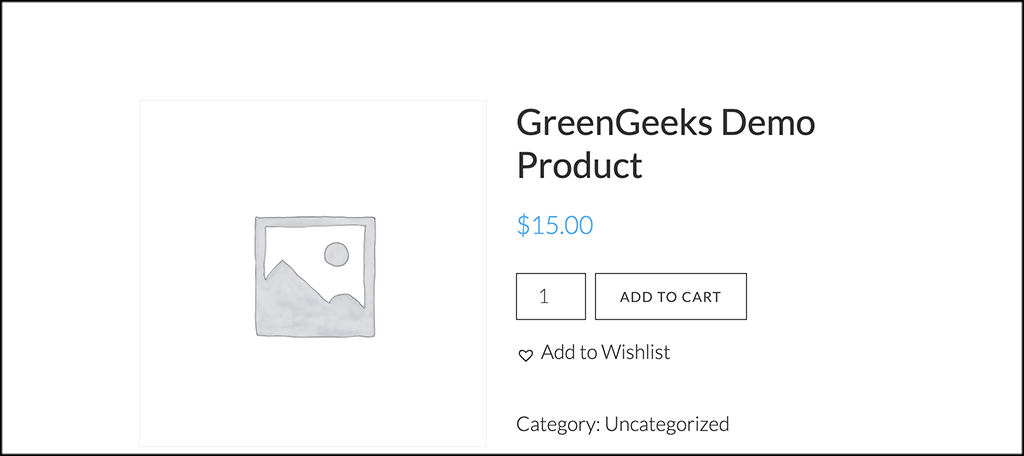Focus the product quantity input field
The image size is (1024, 456).
coord(551,296)
